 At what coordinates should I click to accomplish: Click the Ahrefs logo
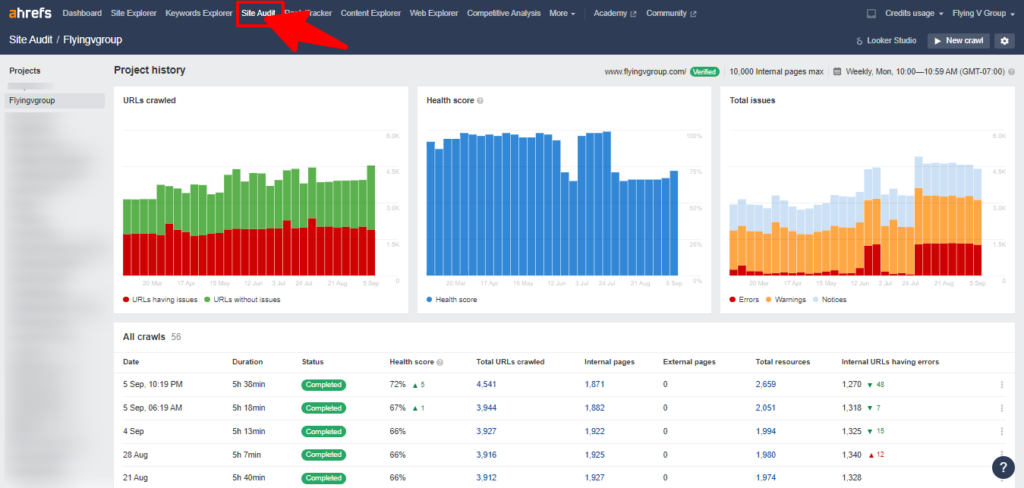31,14
